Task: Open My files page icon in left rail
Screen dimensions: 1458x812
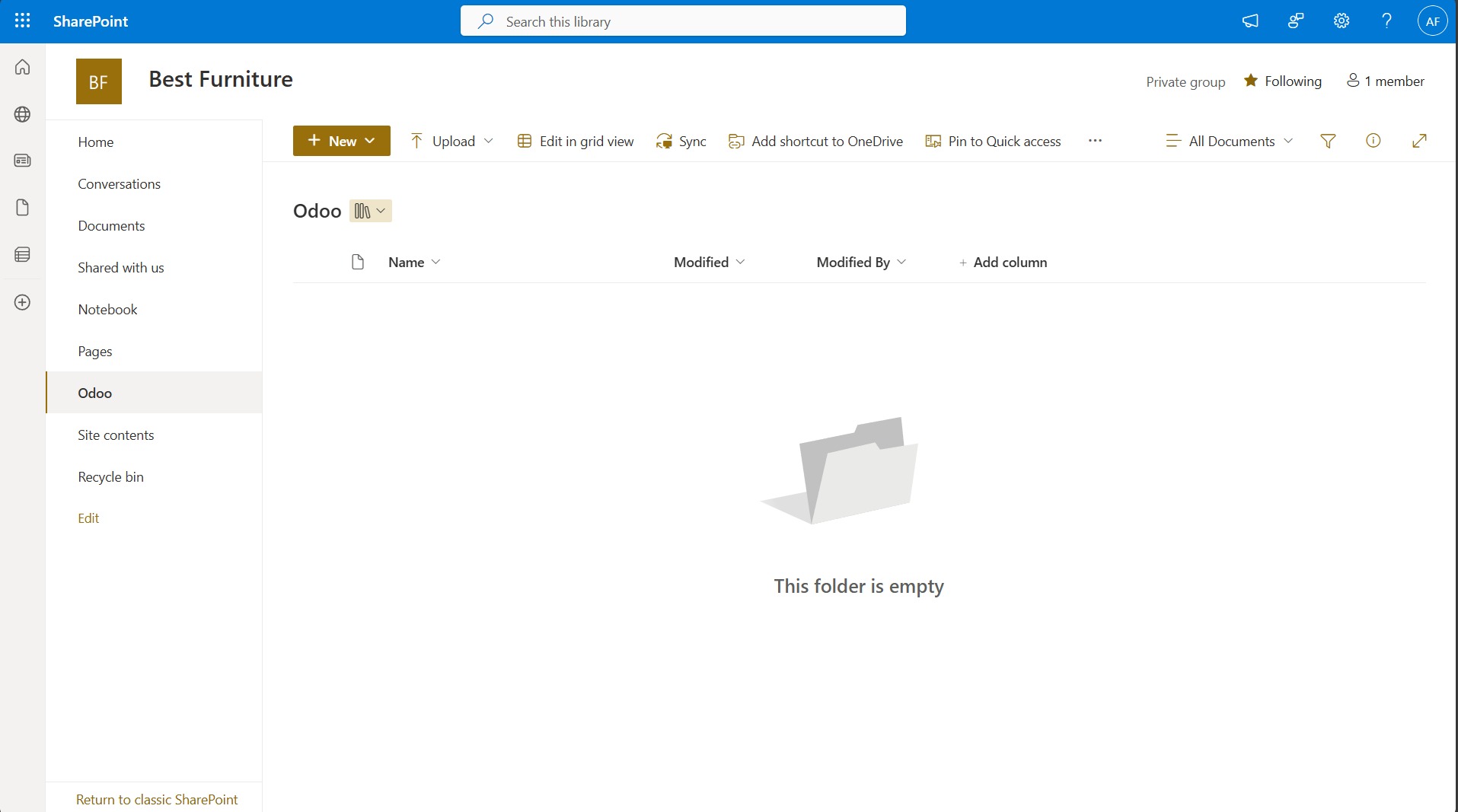Action: [23, 208]
